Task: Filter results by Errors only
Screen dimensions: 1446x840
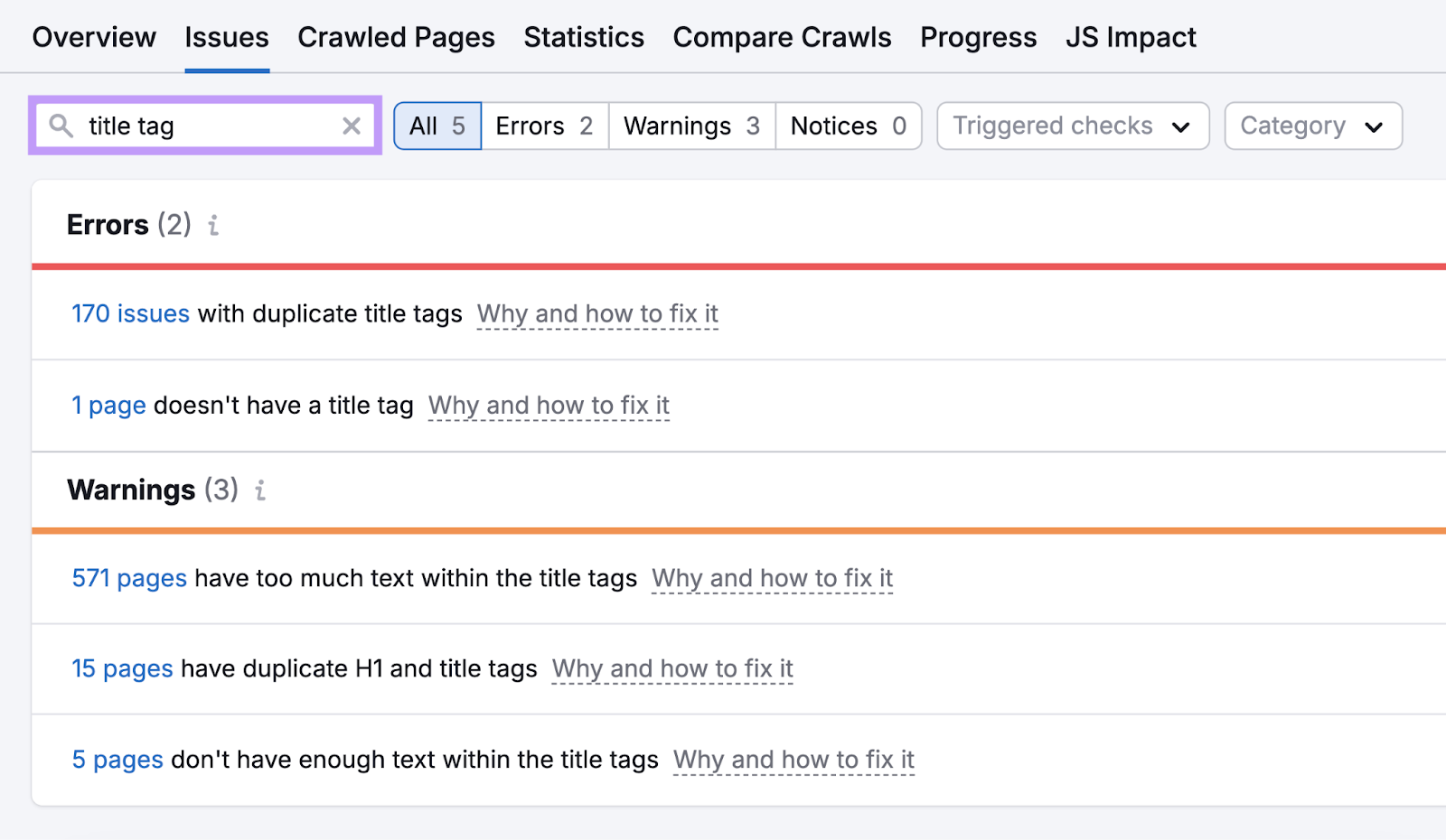Action: [543, 126]
